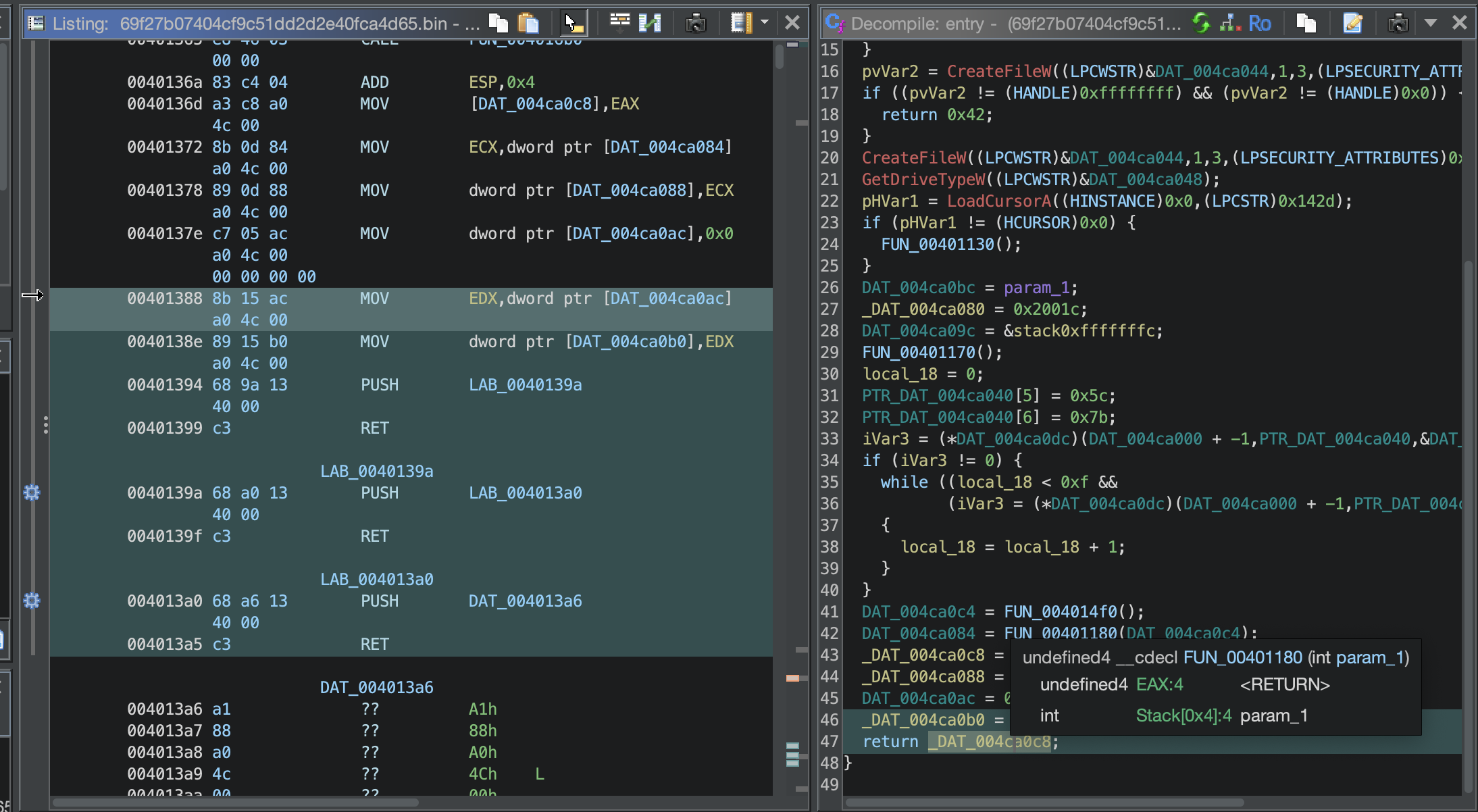1478x812 pixels.
Task: Click the Listing display options icon
Action: click(x=742, y=23)
